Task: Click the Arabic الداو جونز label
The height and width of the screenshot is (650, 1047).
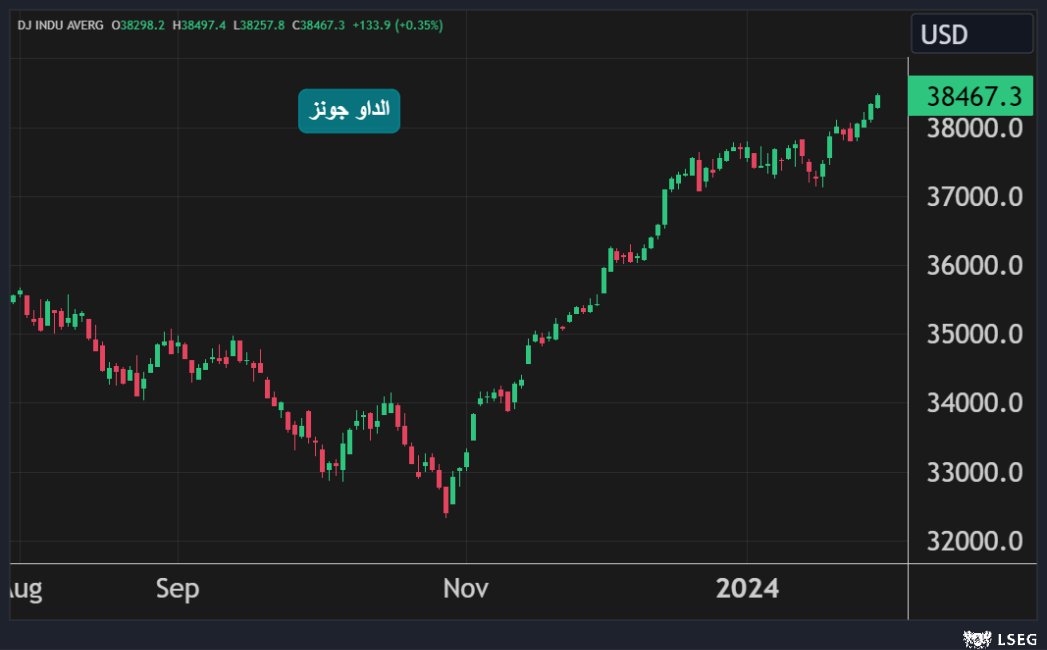Action: [x=349, y=110]
